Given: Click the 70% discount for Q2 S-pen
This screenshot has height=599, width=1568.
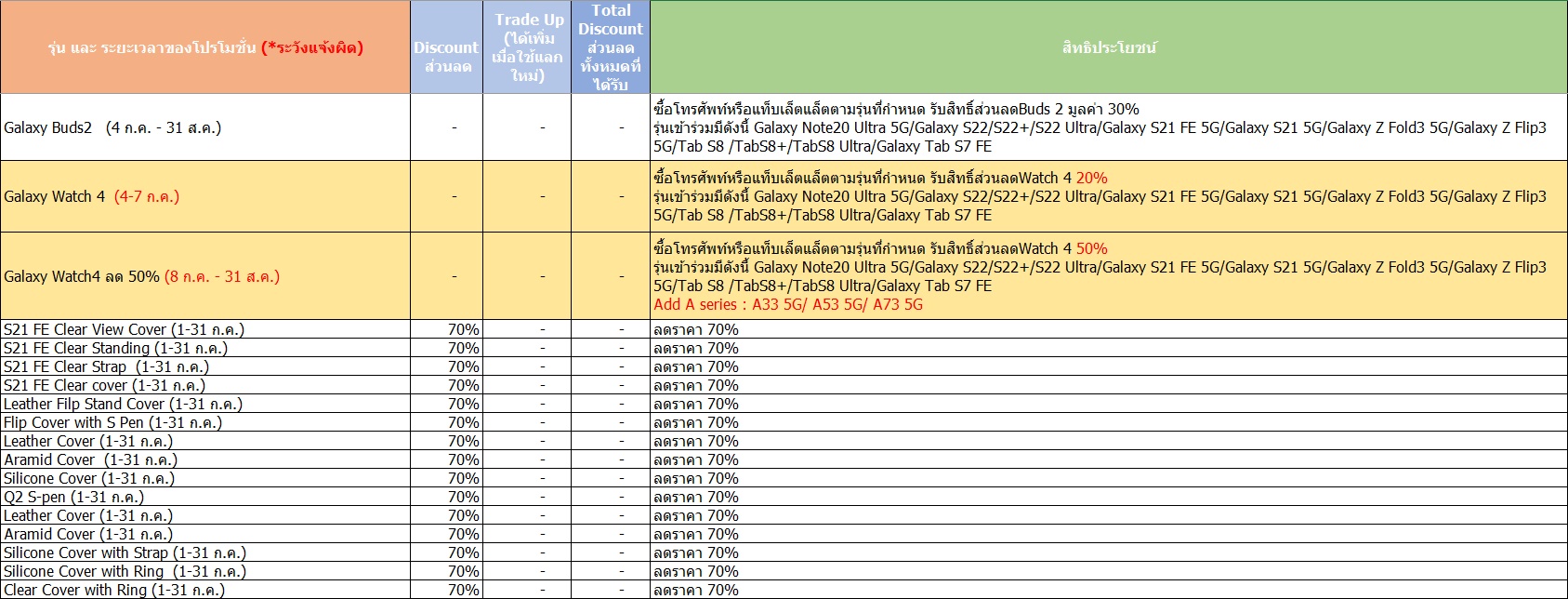Looking at the screenshot, I should click(x=446, y=497).
